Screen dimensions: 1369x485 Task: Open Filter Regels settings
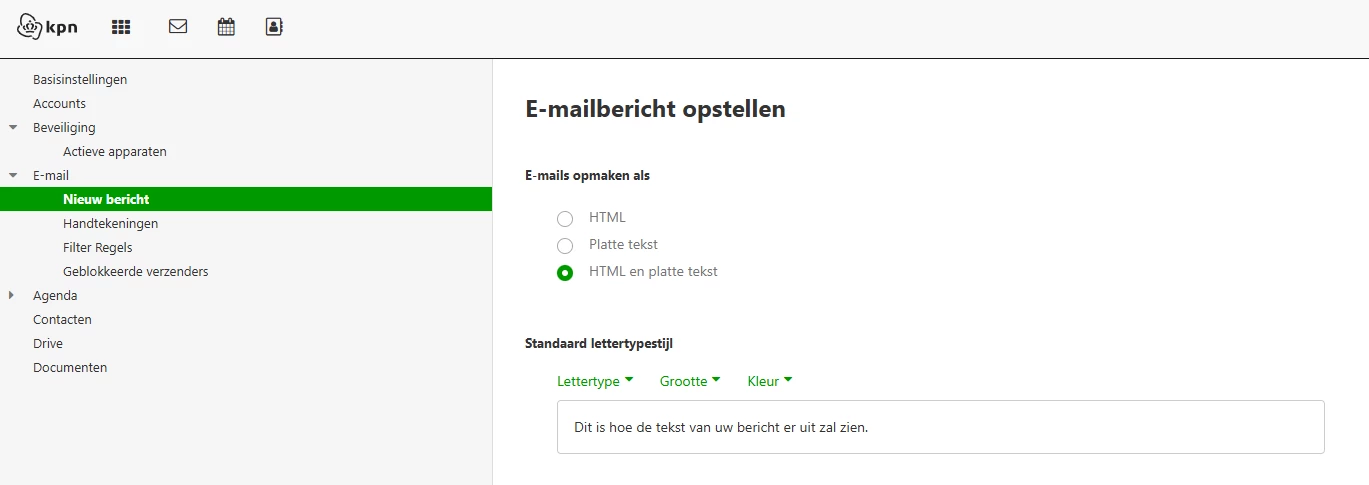coord(97,248)
